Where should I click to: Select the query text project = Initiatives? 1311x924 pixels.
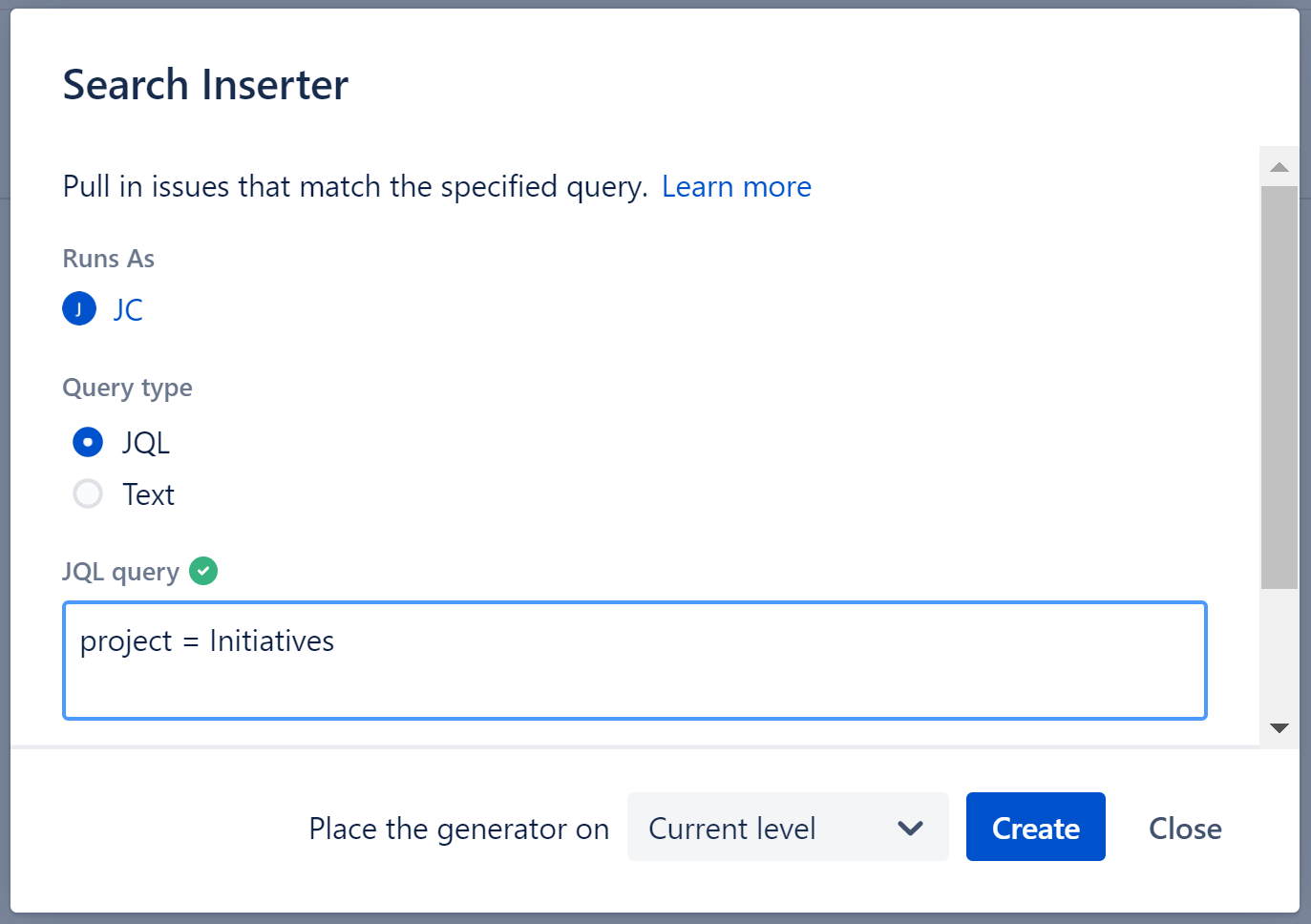(206, 640)
